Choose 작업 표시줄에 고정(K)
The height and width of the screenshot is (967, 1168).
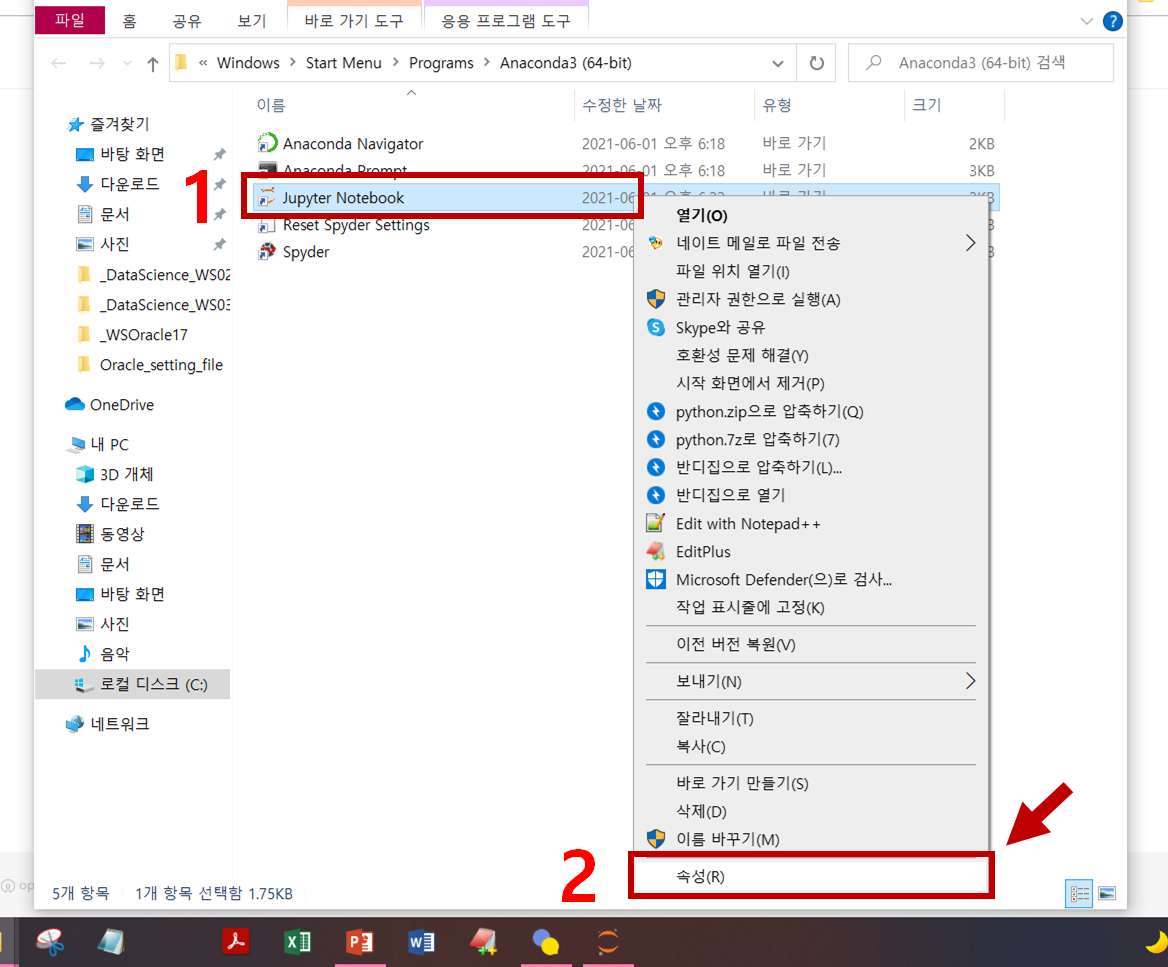click(811, 607)
